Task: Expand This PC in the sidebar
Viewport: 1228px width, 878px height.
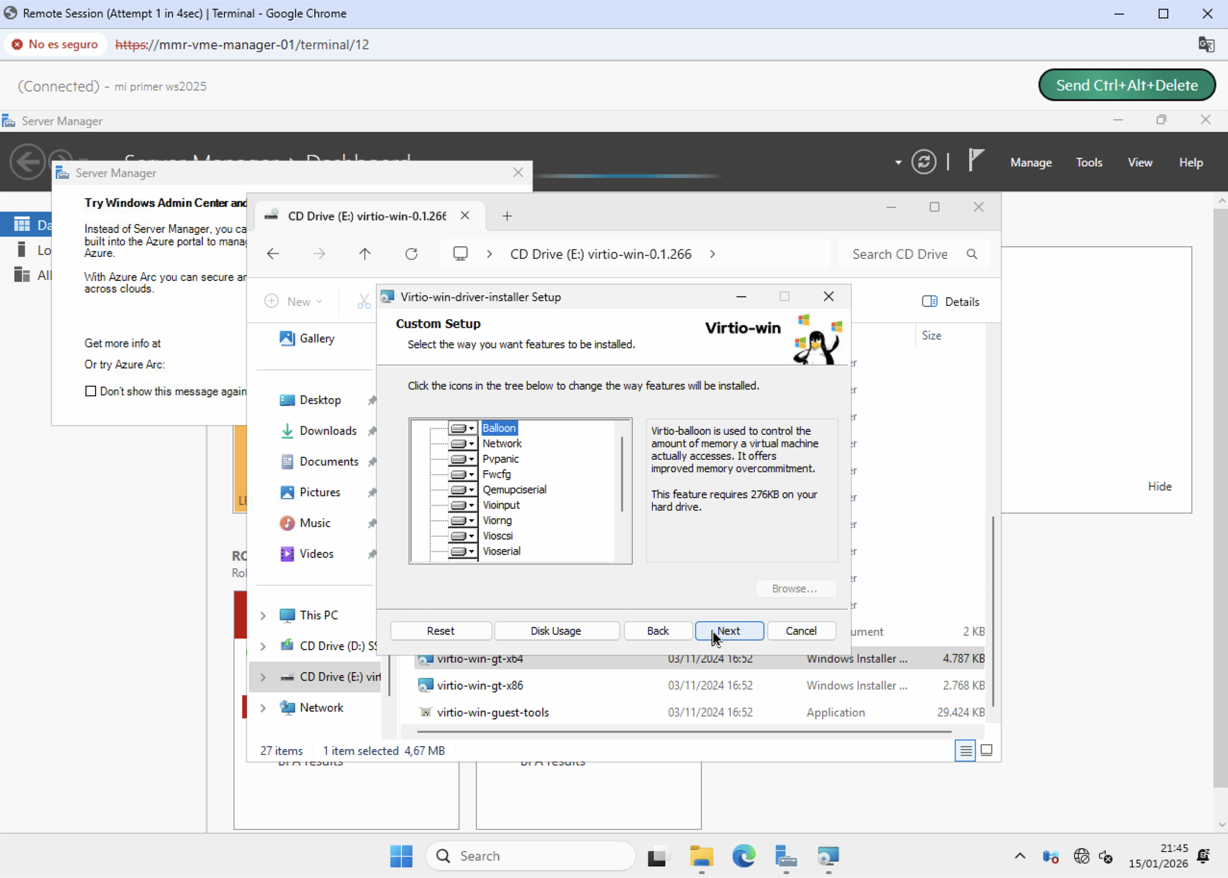Action: (x=263, y=615)
